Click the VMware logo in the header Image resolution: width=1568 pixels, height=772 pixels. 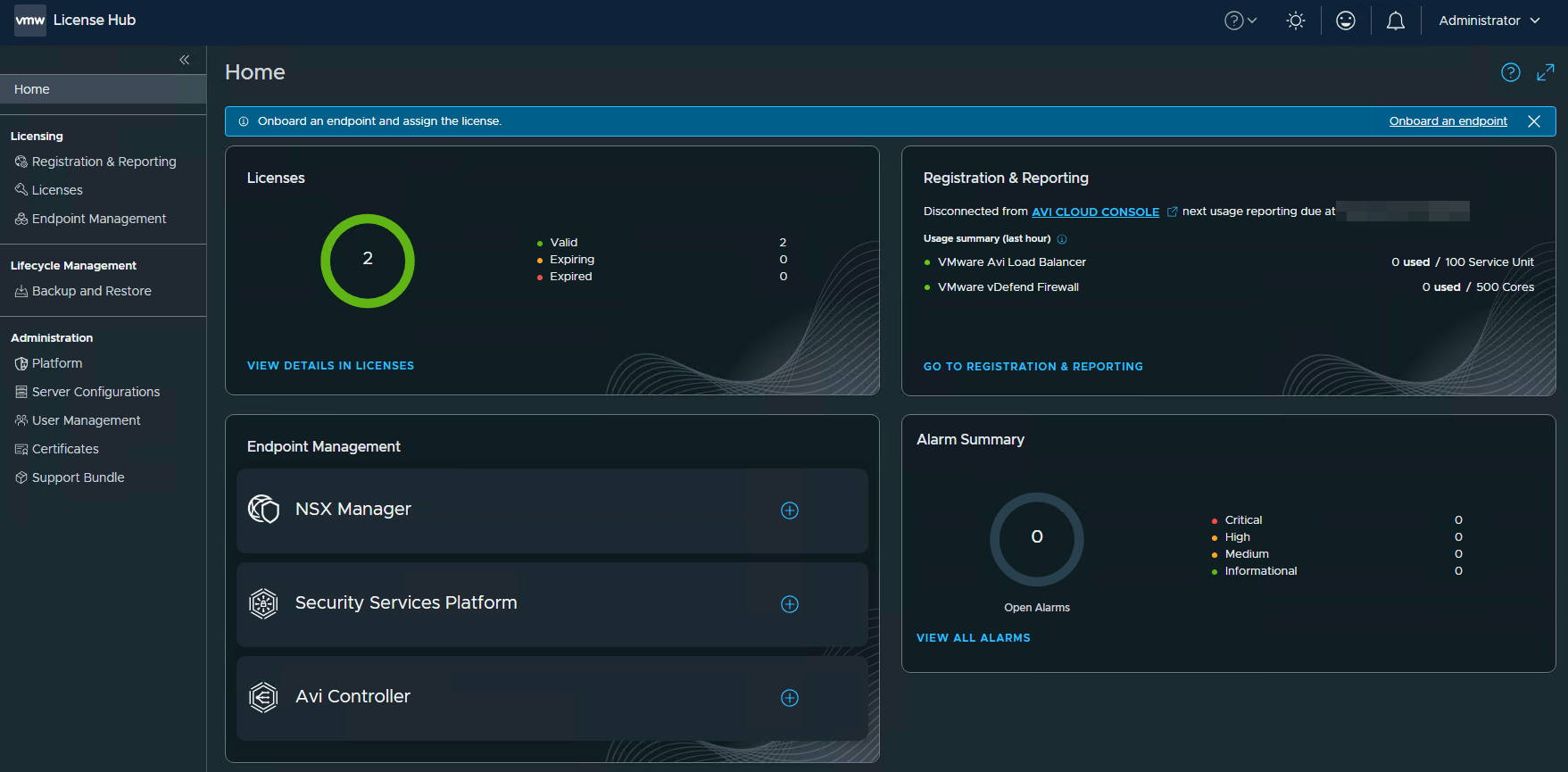point(30,20)
